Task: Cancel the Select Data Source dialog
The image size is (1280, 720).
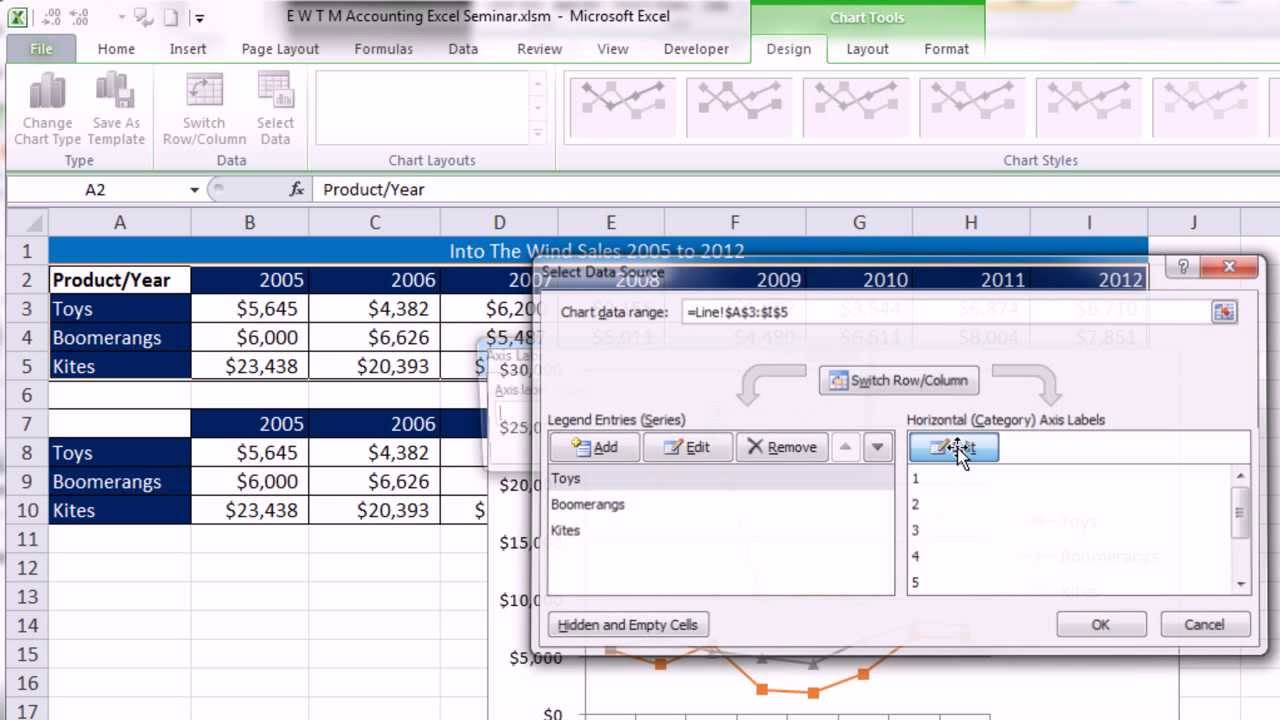Action: point(1204,625)
